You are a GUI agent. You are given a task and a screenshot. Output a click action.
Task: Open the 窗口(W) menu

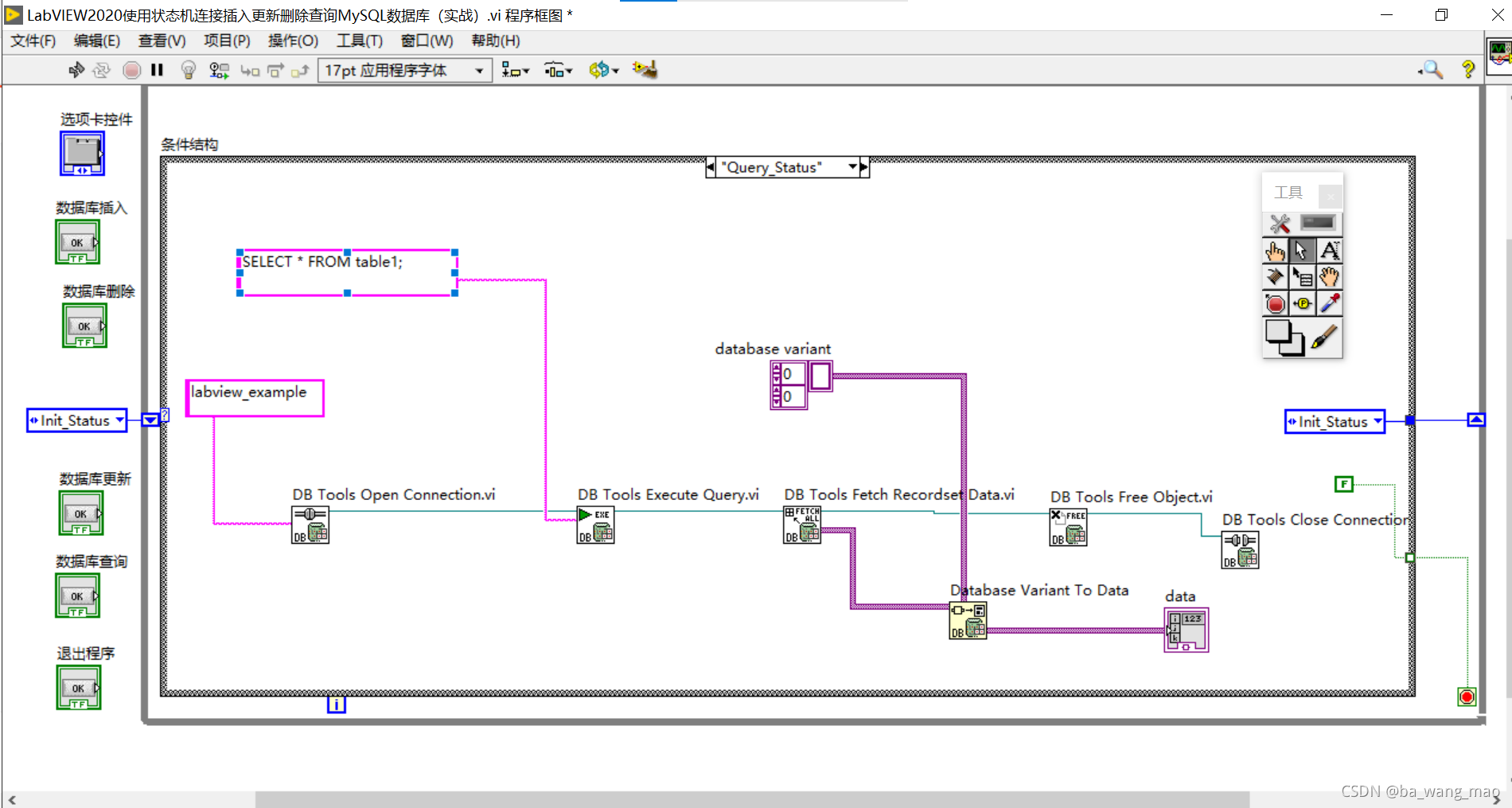[427, 41]
